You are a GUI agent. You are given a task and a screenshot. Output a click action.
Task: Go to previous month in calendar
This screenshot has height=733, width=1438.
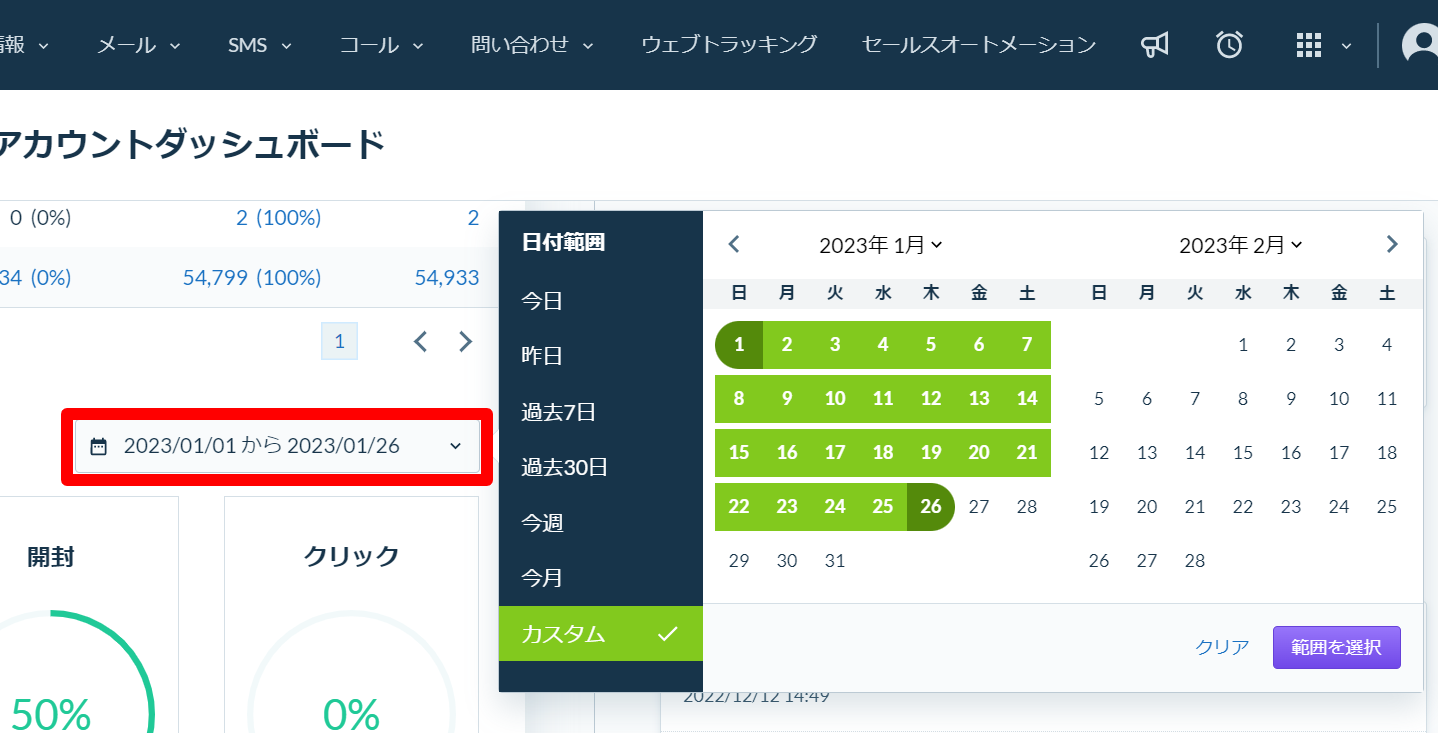click(x=734, y=244)
